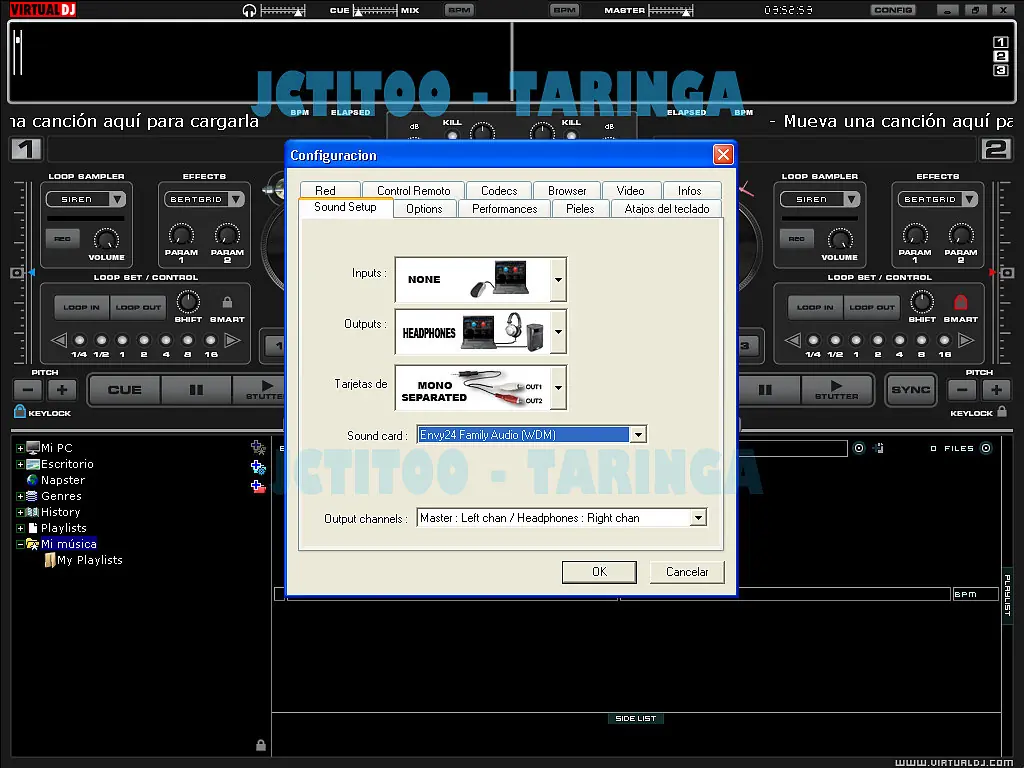Click the left deck KEYLOCK padlock icon
The height and width of the screenshot is (768, 1024).
20,411
